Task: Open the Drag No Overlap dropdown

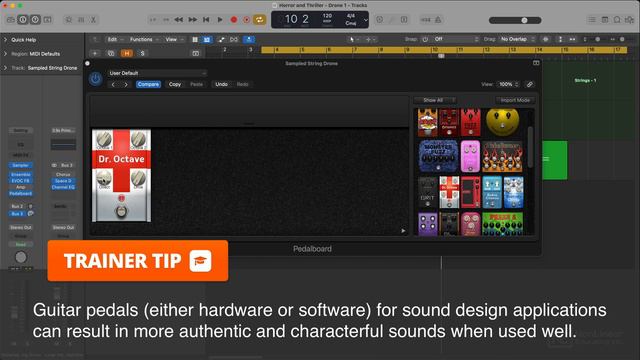Action: click(x=518, y=39)
